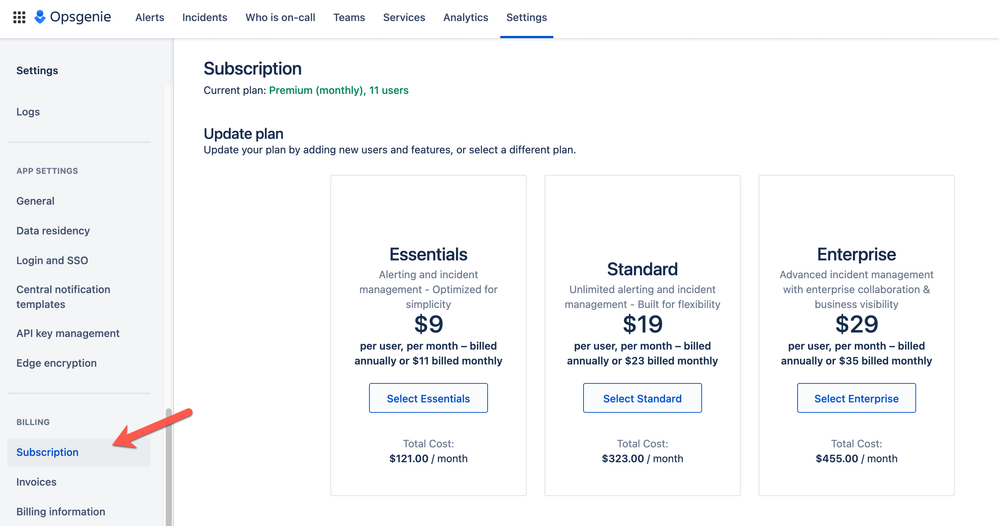Open Logs in settings sidebar
The width and height of the screenshot is (999, 526).
[28, 112]
